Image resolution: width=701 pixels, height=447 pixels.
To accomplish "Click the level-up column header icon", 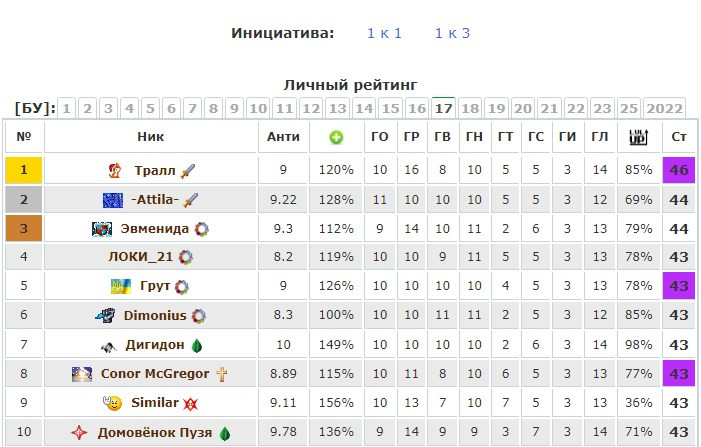I will [638, 137].
